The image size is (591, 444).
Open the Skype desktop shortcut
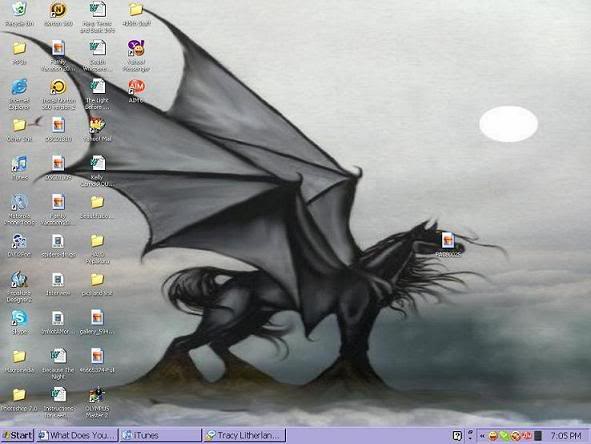coord(19,322)
